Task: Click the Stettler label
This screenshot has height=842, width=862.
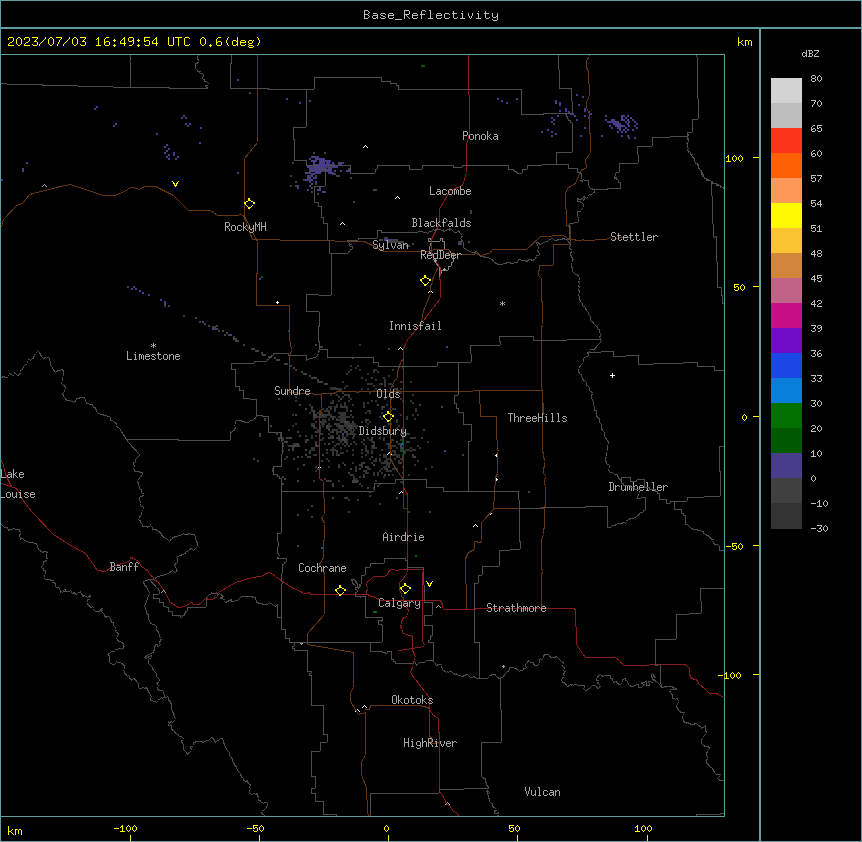Action: pos(634,237)
